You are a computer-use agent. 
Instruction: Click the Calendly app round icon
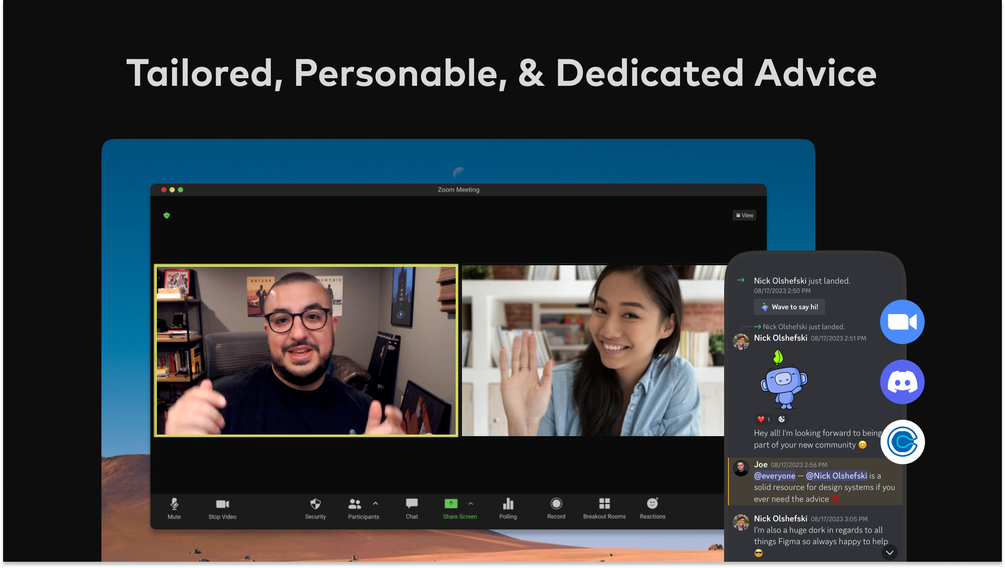click(902, 442)
